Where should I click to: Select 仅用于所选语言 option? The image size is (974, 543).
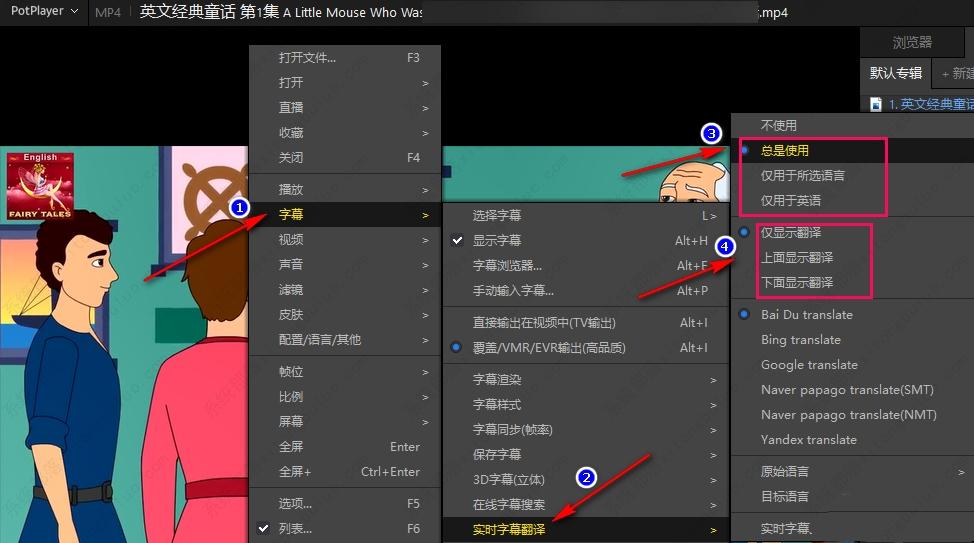[x=853, y=175]
